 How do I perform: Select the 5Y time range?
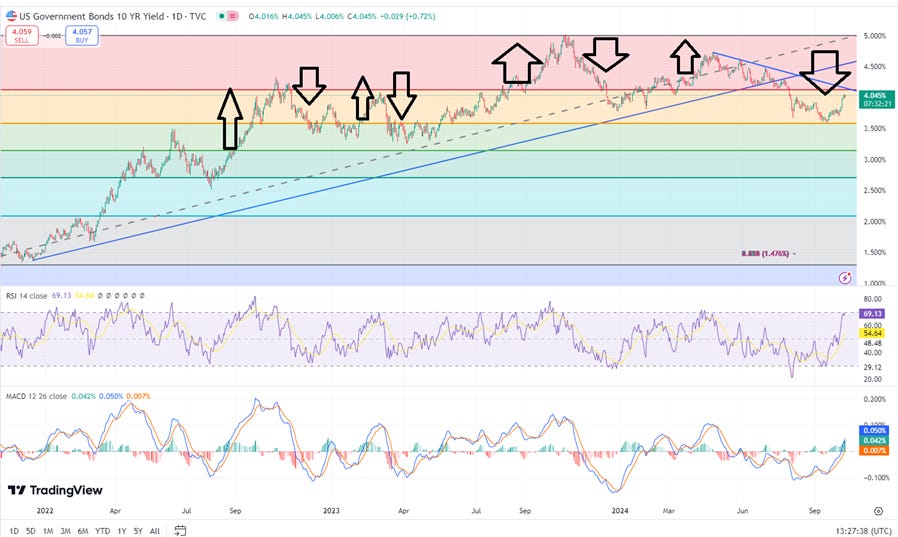(138, 531)
